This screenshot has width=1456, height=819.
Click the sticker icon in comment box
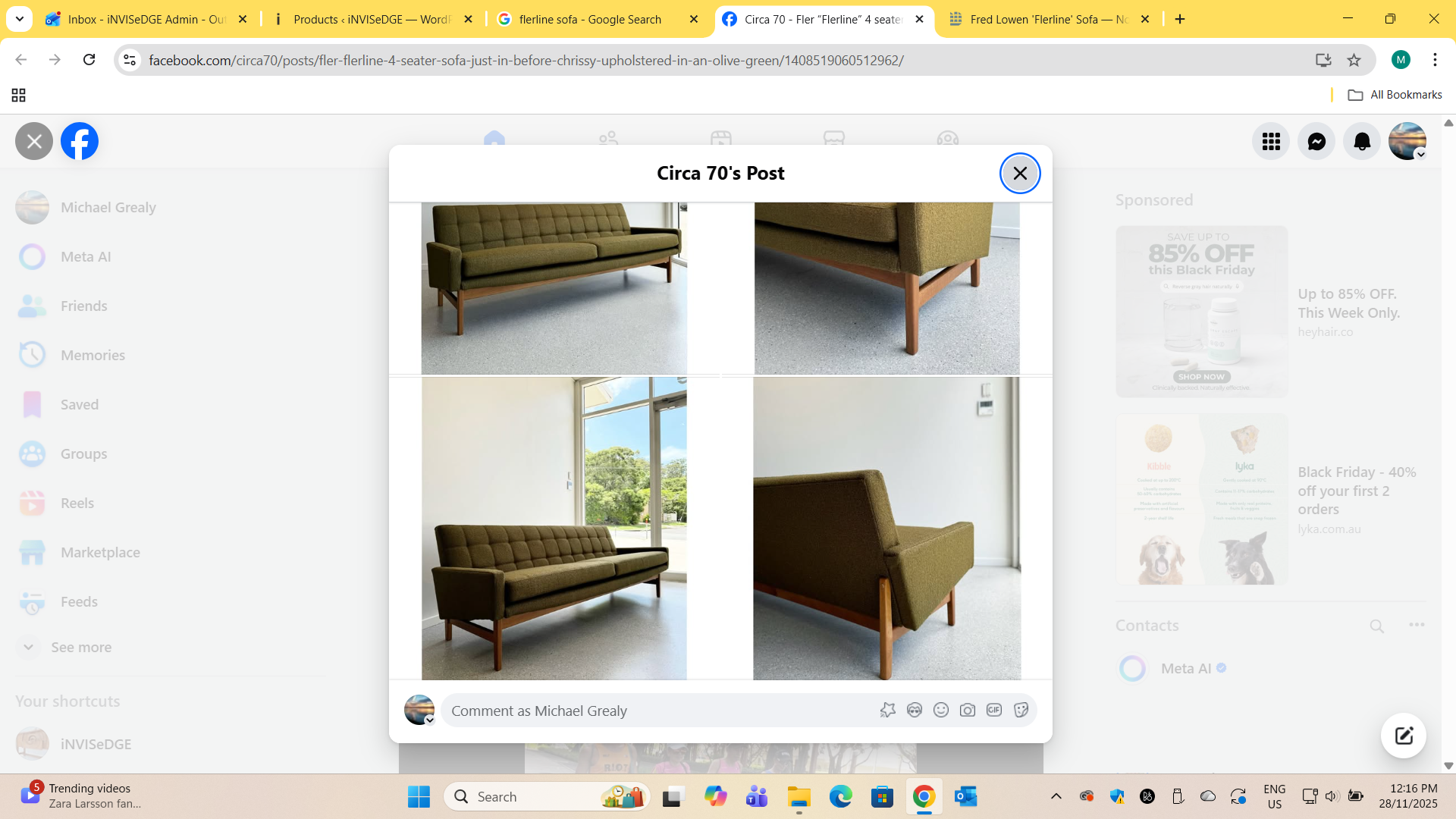(1021, 710)
